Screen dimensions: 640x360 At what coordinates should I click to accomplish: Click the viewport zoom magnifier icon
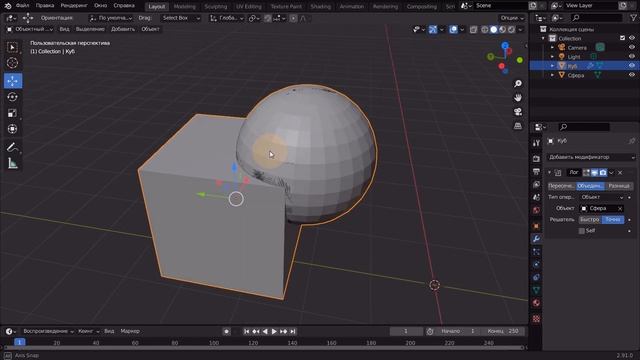[x=518, y=84]
